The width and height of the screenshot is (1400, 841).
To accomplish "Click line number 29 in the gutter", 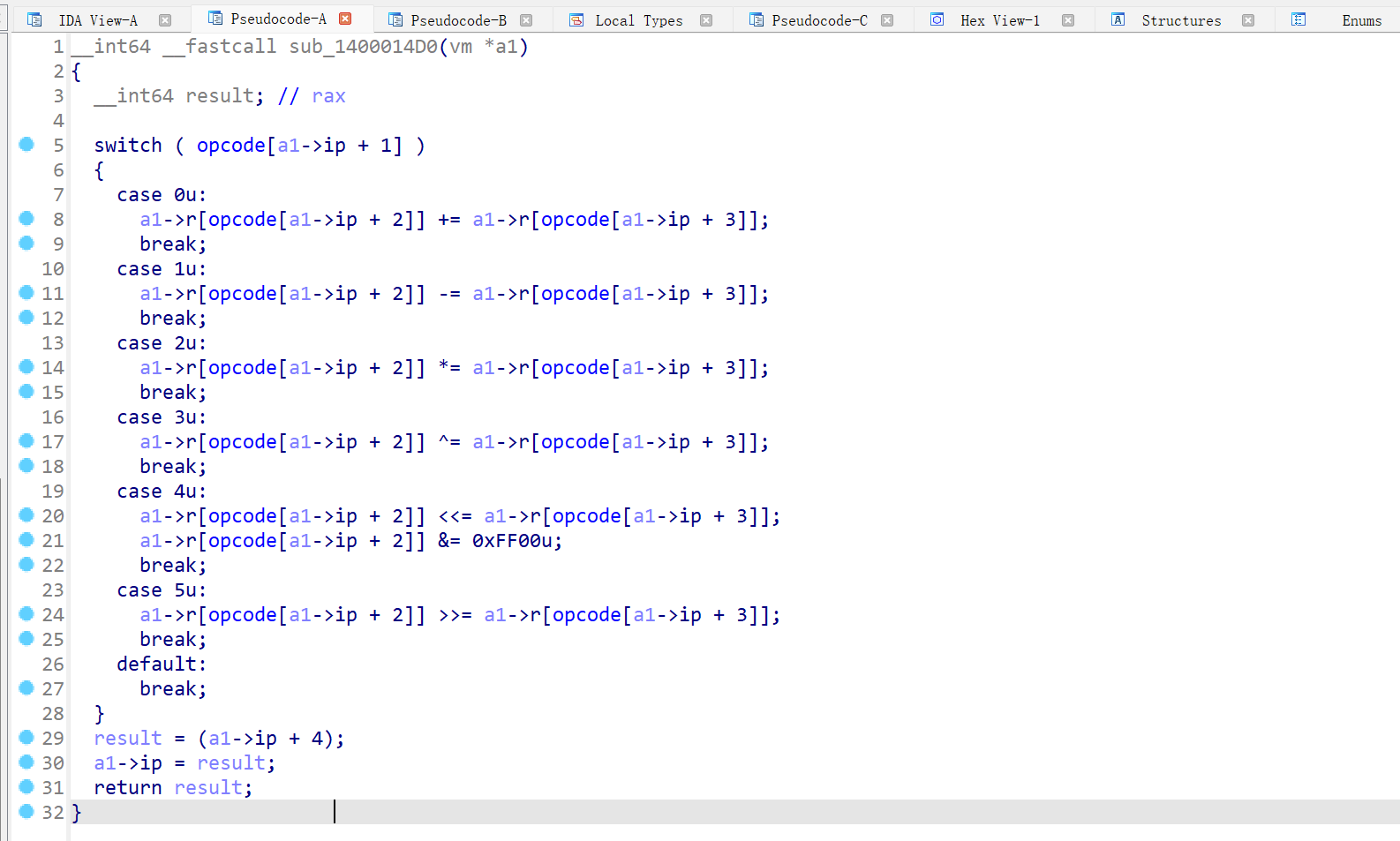I will point(53,738).
